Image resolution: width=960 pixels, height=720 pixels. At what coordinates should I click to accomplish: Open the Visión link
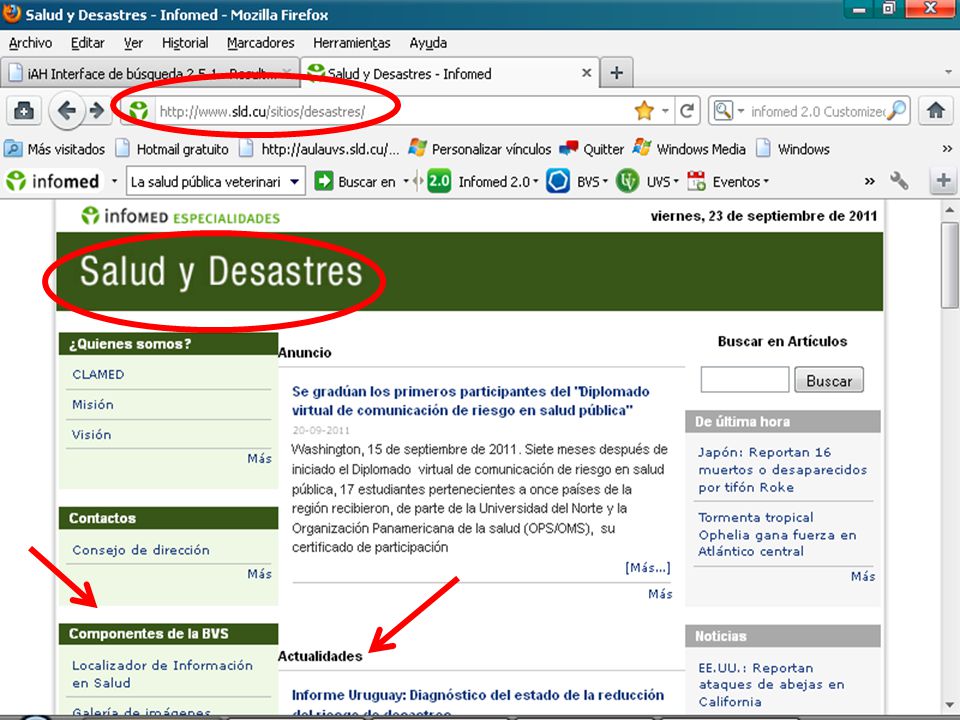(x=91, y=434)
